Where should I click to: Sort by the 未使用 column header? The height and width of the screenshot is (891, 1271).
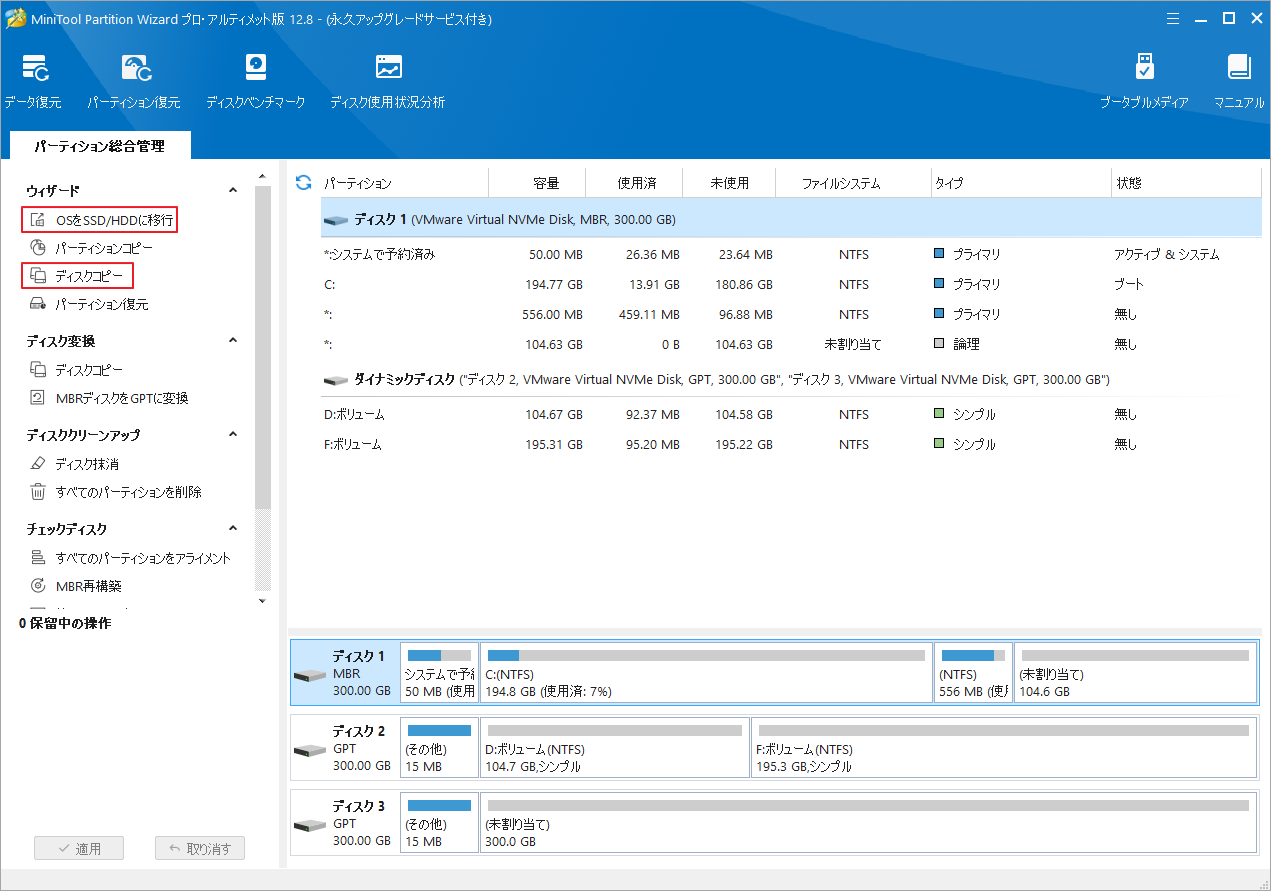pyautogui.click(x=729, y=183)
